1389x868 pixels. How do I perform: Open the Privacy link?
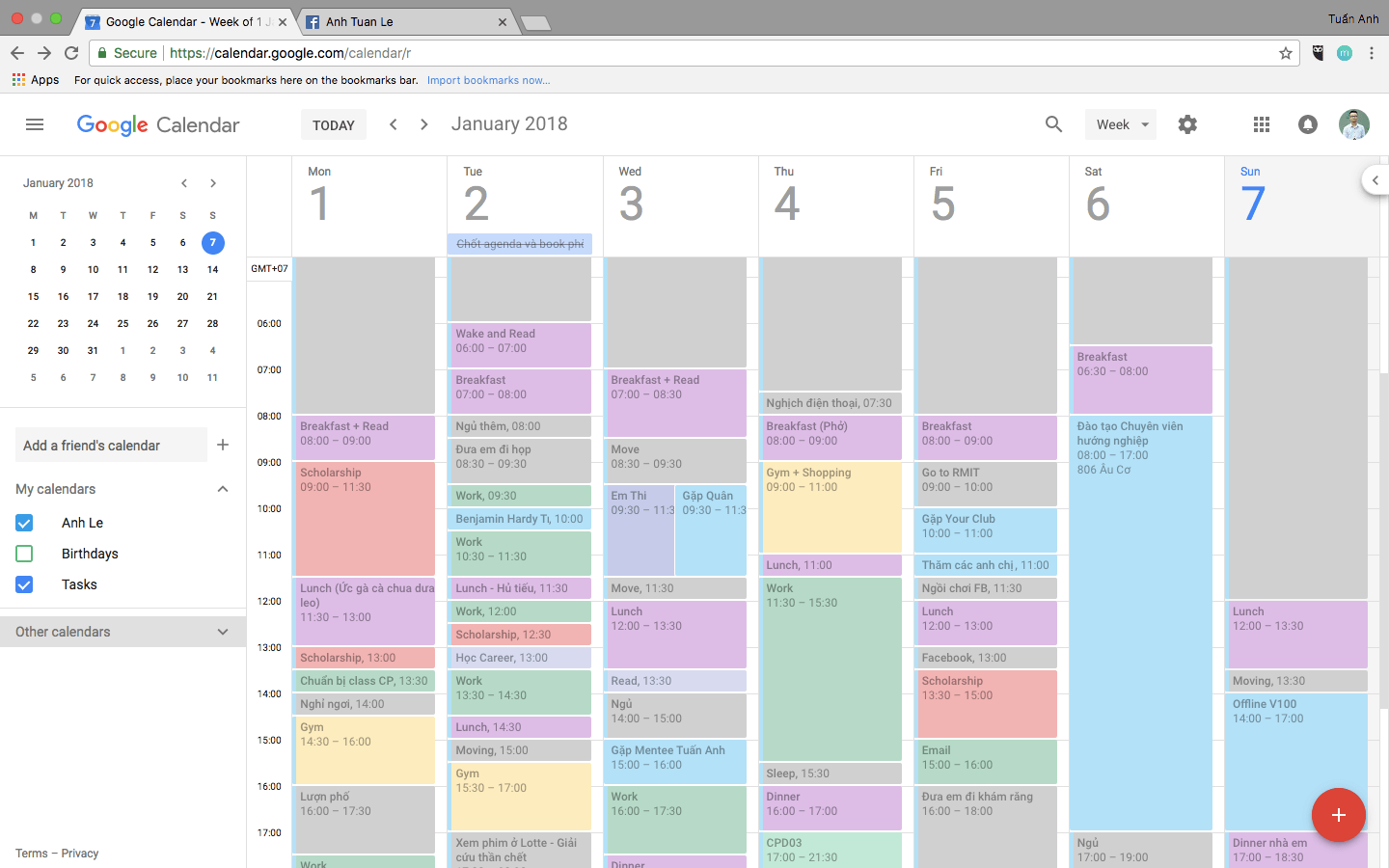(80, 854)
